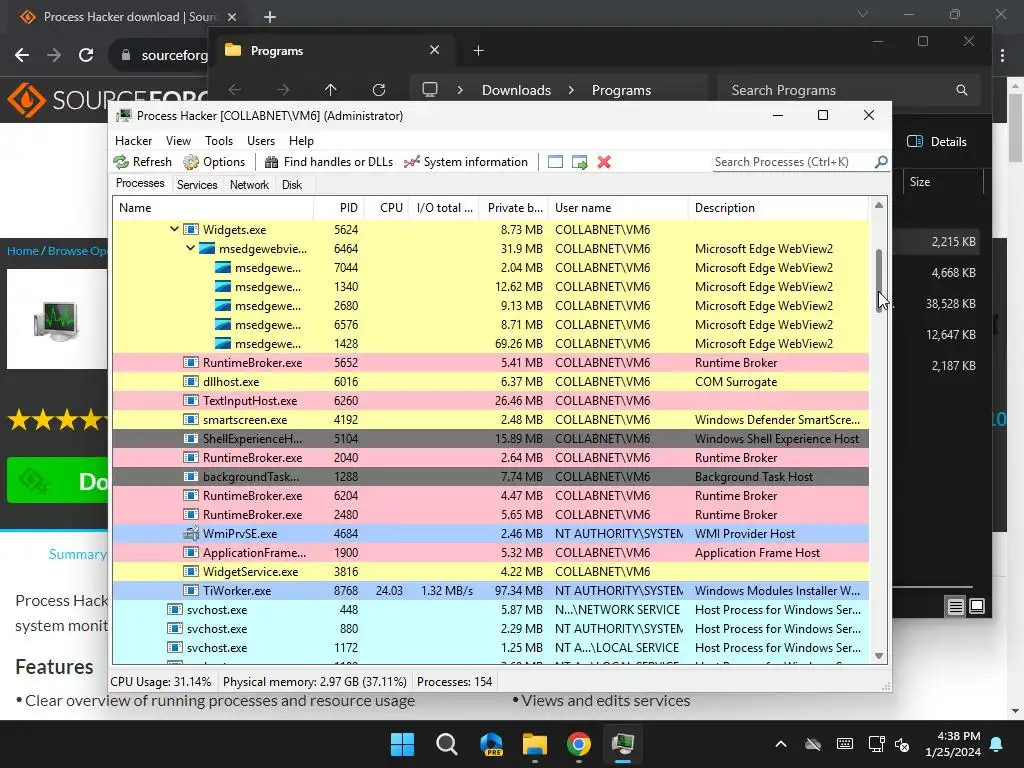This screenshot has height=768, width=1024.
Task: Click the find window icon in toolbar
Action: click(x=555, y=162)
